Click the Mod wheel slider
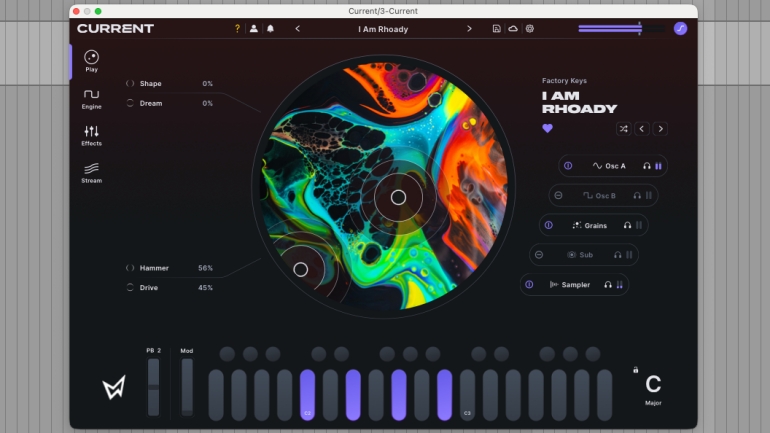The height and width of the screenshot is (433, 770). coord(187,387)
